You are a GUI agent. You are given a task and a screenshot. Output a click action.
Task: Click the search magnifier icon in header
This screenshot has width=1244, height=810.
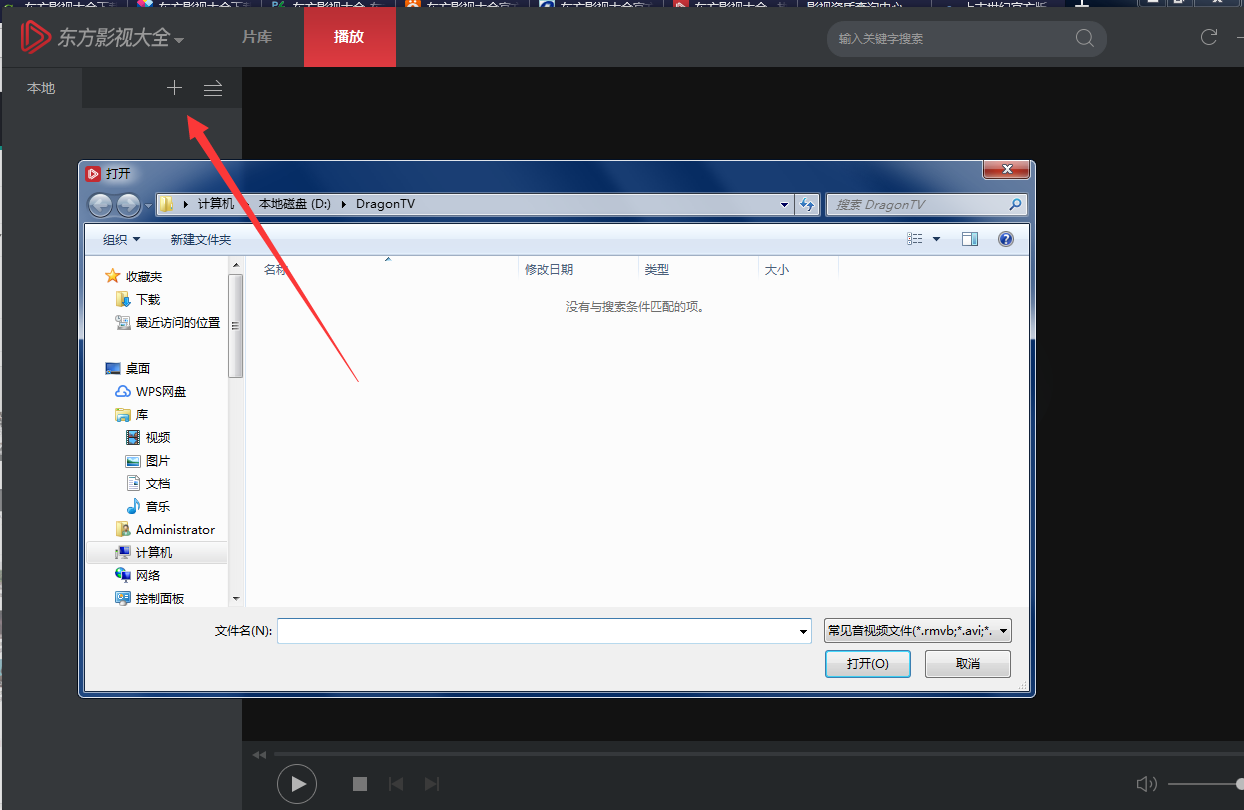tap(1084, 39)
